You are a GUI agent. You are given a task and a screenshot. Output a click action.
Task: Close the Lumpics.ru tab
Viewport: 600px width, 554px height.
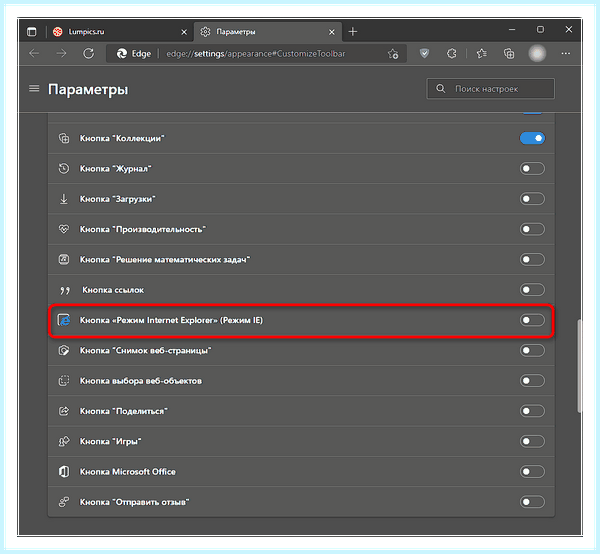tap(184, 32)
